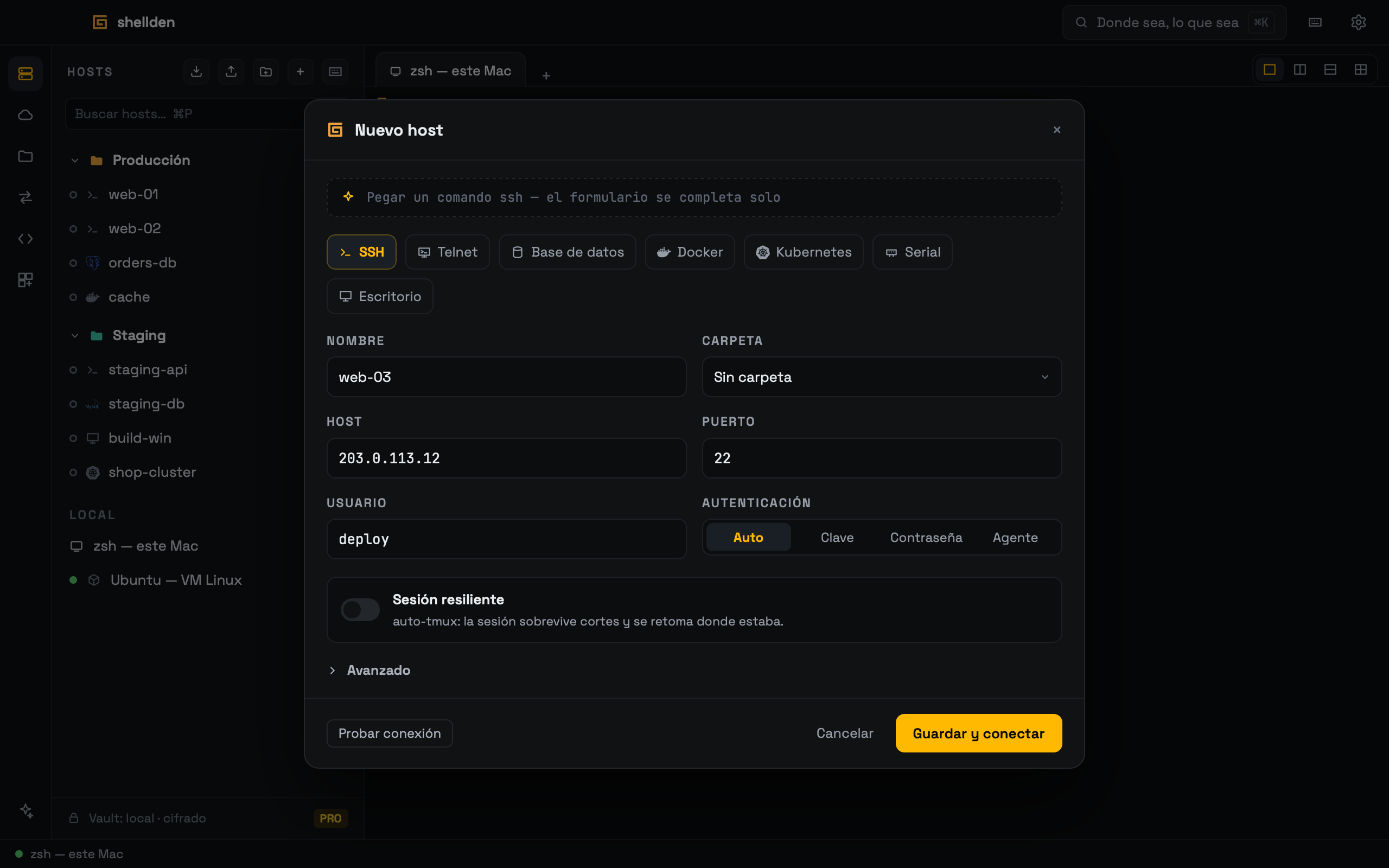Click the new folder icon in Hosts header

pyautogui.click(x=266, y=71)
